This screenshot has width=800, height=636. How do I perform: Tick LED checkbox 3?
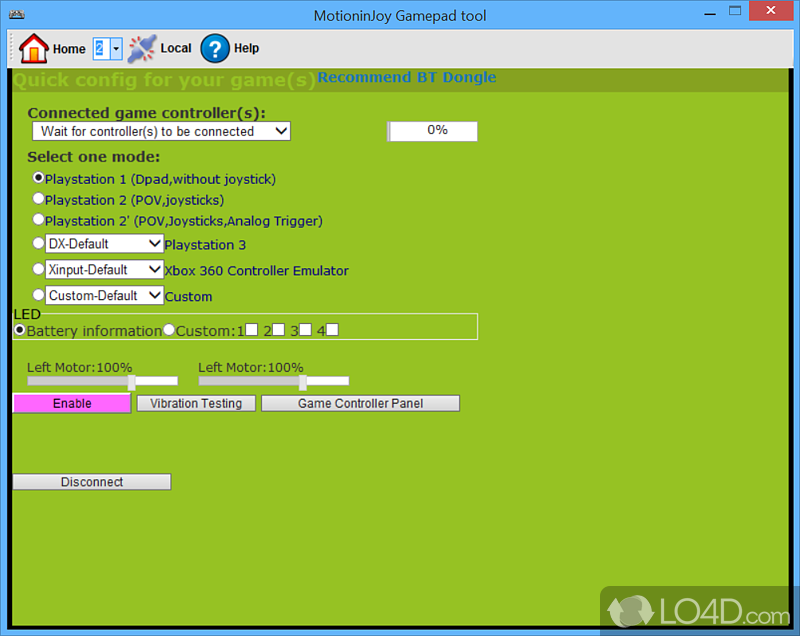click(x=305, y=330)
